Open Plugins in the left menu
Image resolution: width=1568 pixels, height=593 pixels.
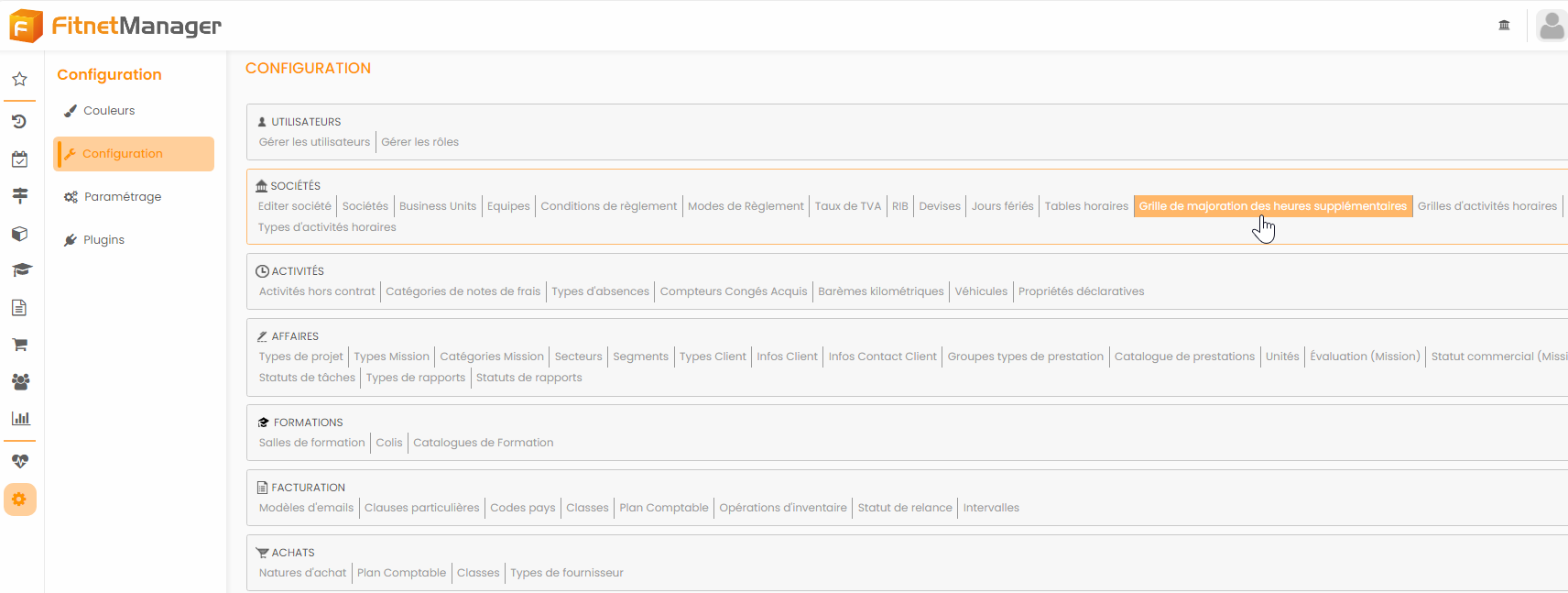coord(103,240)
